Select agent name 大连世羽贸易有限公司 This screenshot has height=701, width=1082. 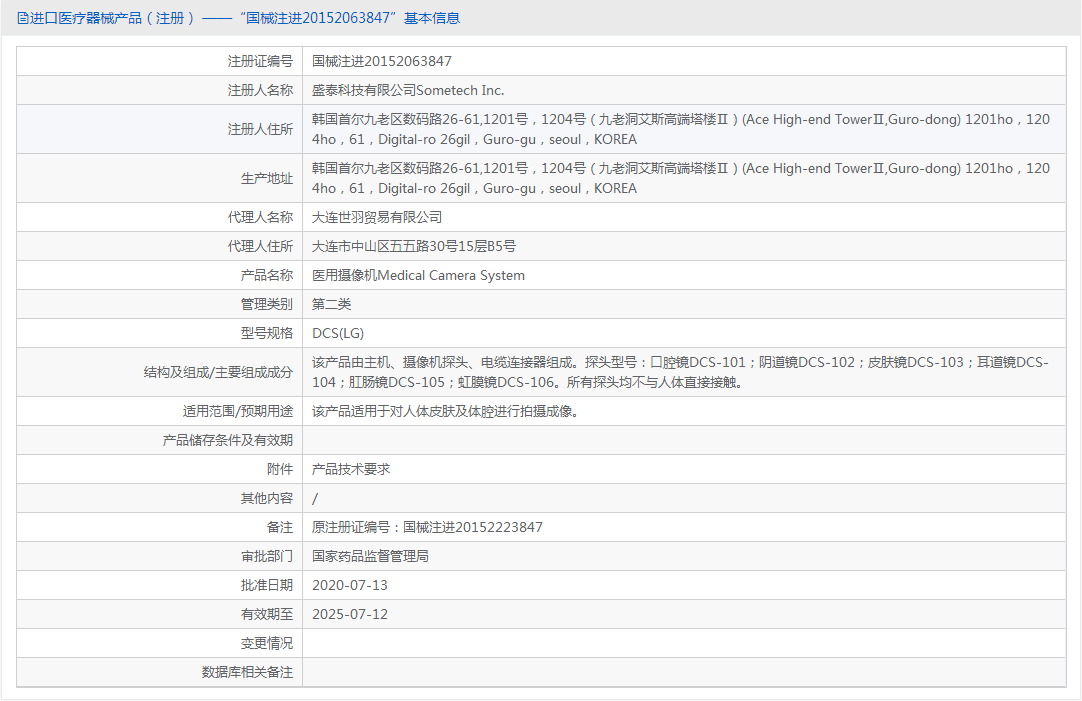[x=377, y=217]
